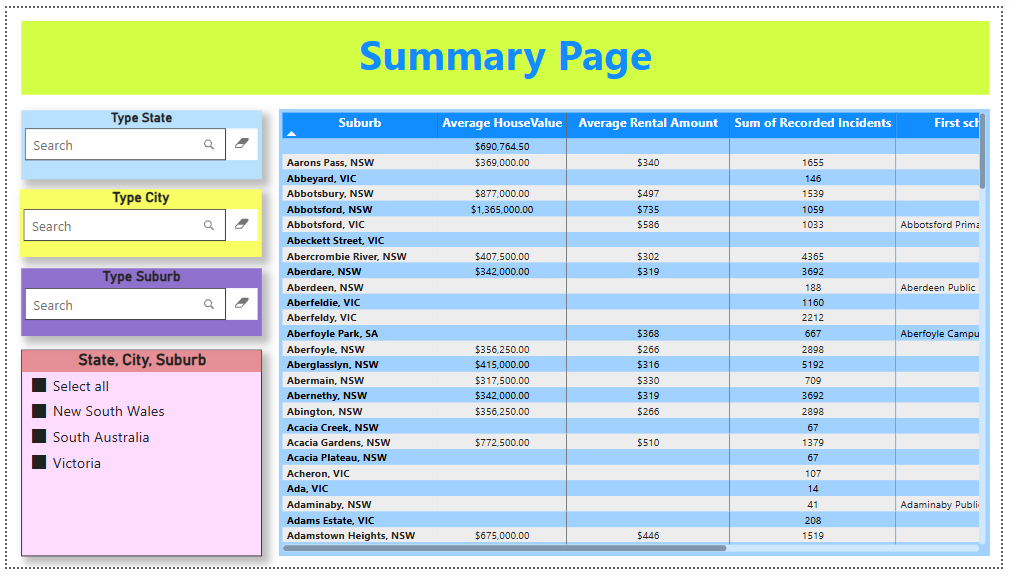Click the Average Rental Amount column header
This screenshot has width=1016, height=584.
(648, 123)
